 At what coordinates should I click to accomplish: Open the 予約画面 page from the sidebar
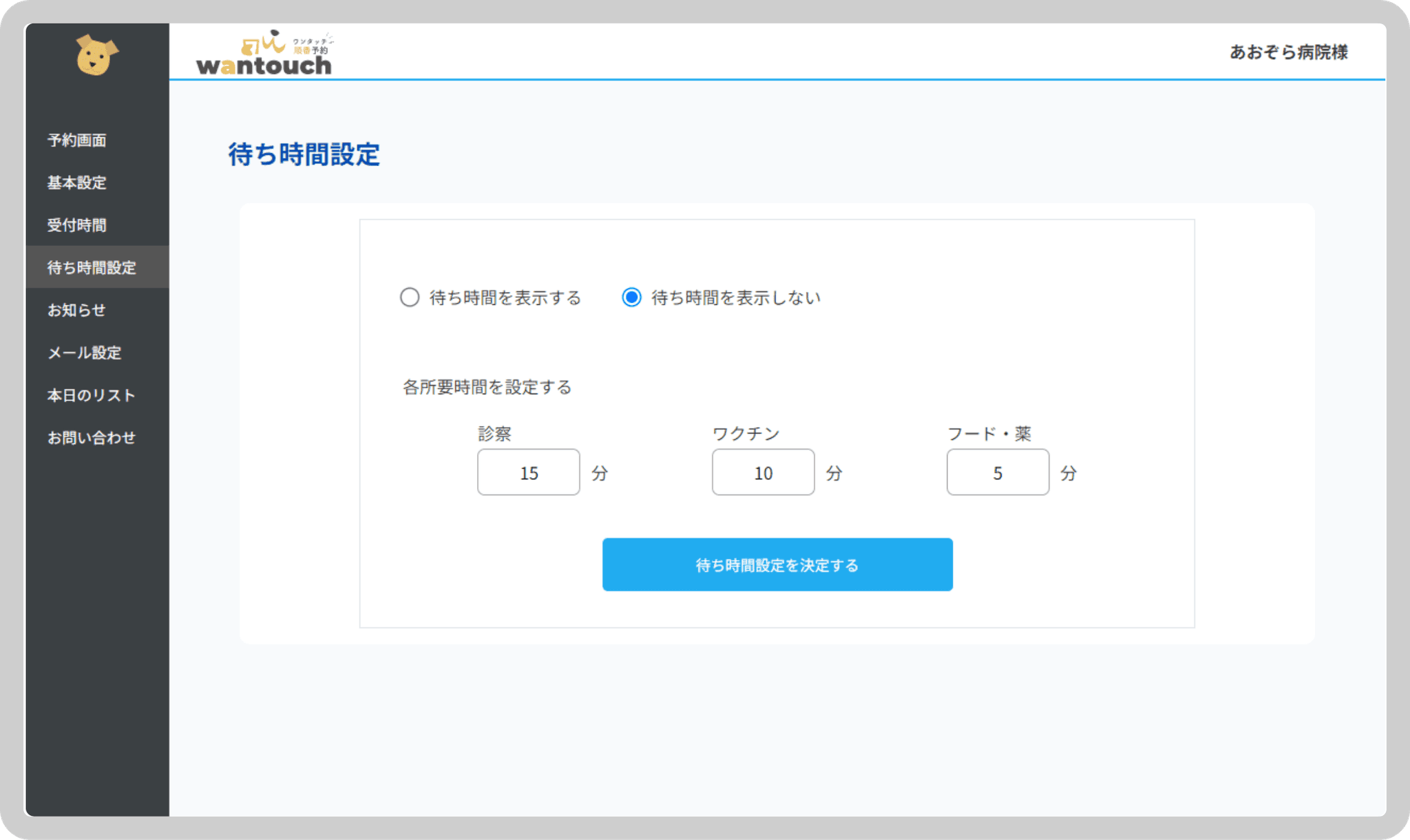coord(78,140)
